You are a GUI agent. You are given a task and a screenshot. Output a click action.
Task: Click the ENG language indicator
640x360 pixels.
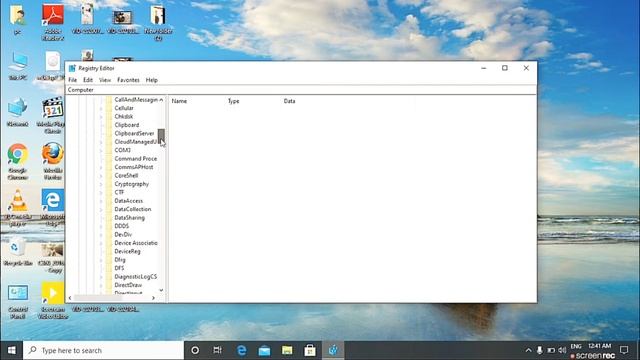pyautogui.click(x=576, y=346)
